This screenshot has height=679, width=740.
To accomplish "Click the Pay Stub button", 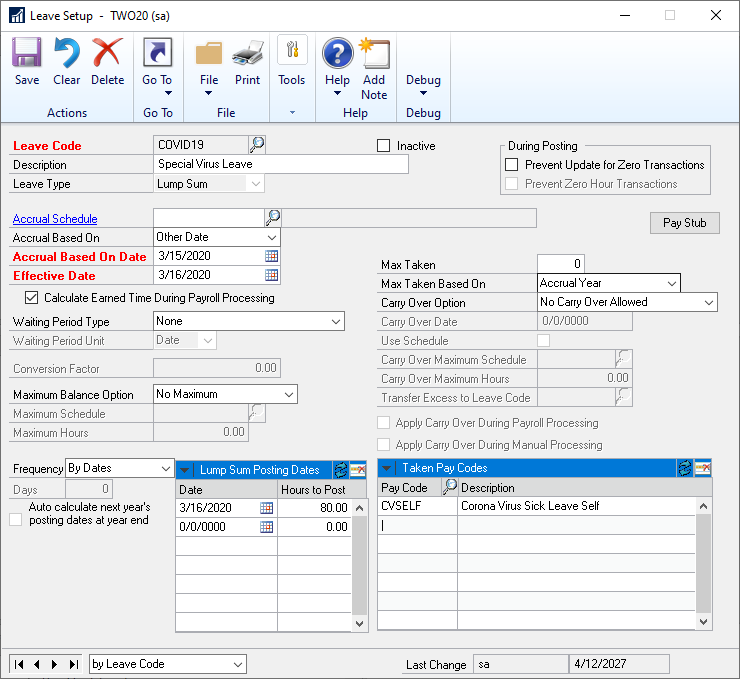I will click(685, 223).
